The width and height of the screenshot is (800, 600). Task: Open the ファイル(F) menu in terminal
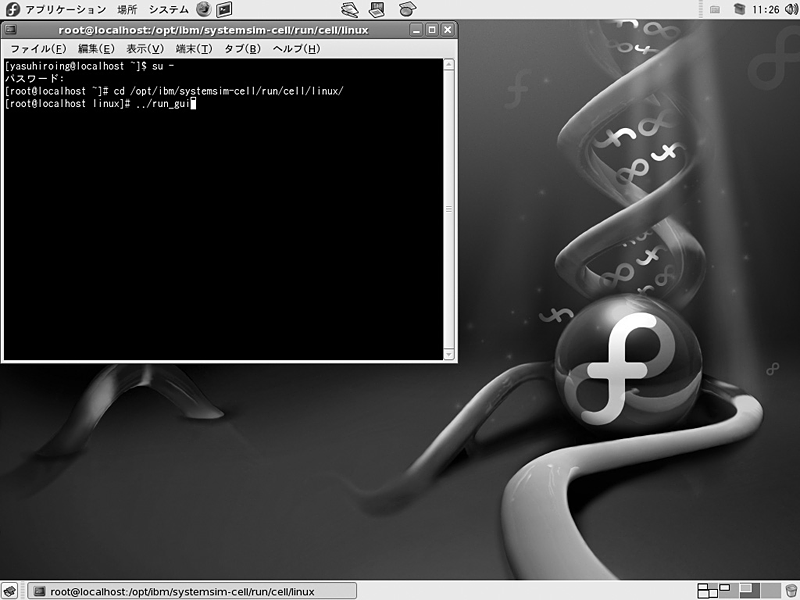coord(38,48)
